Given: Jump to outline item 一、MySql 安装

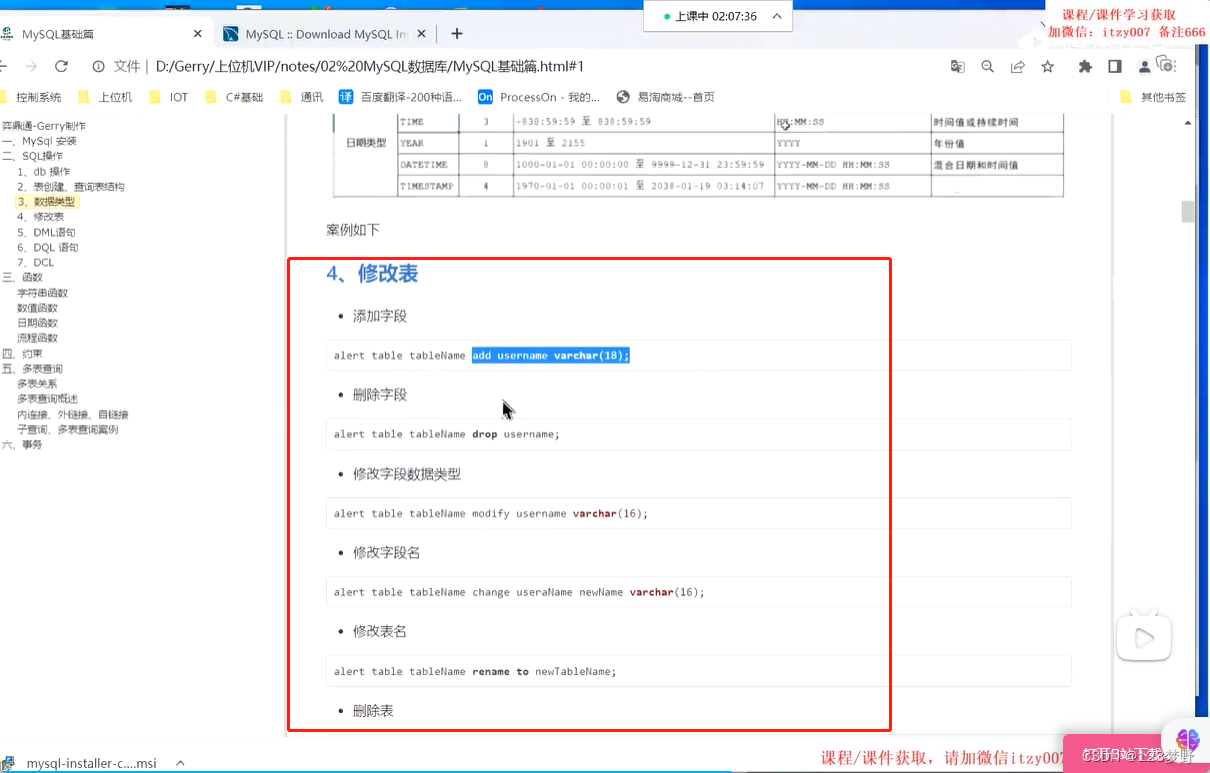Looking at the screenshot, I should coord(39,141).
